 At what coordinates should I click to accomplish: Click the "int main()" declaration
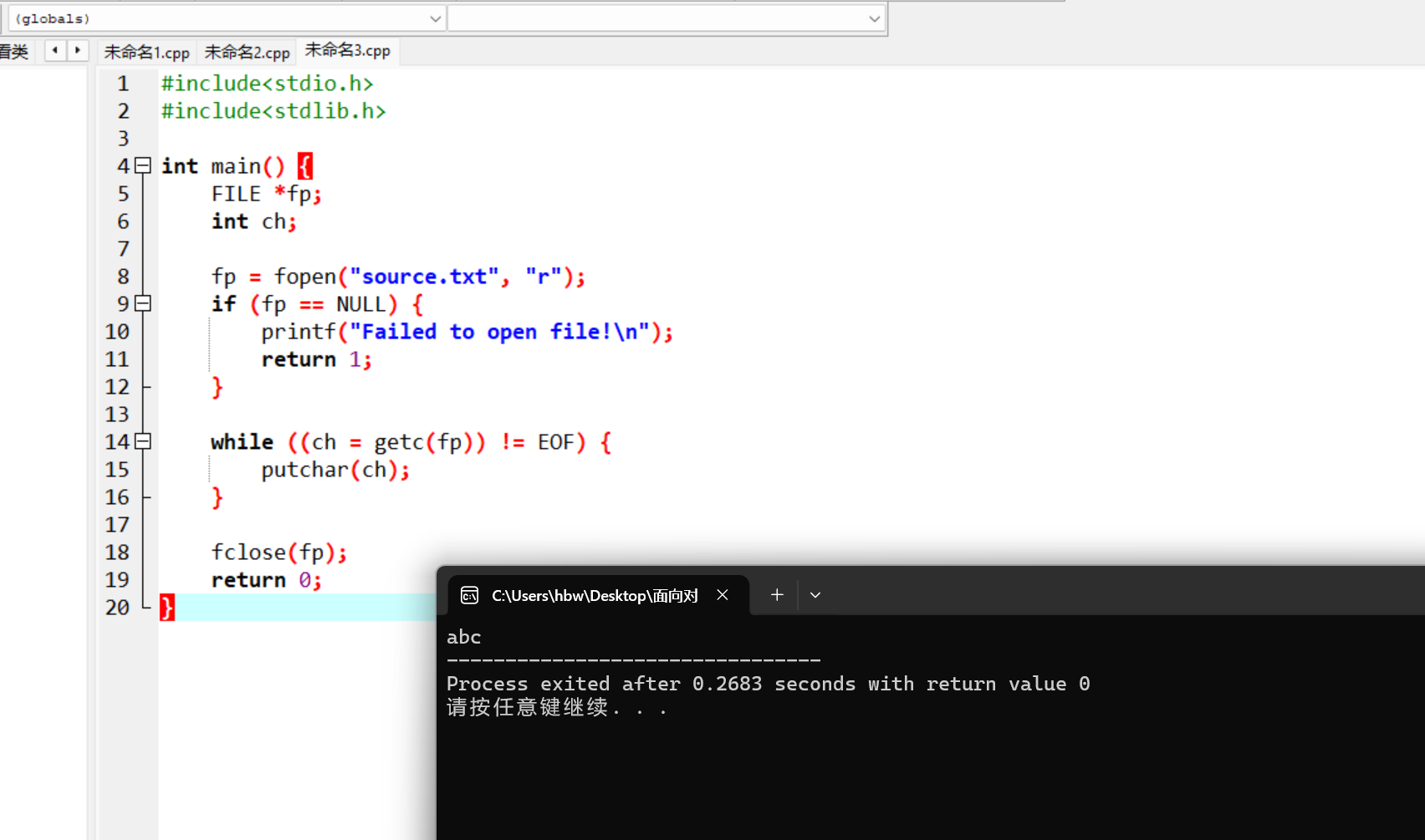coord(223,166)
